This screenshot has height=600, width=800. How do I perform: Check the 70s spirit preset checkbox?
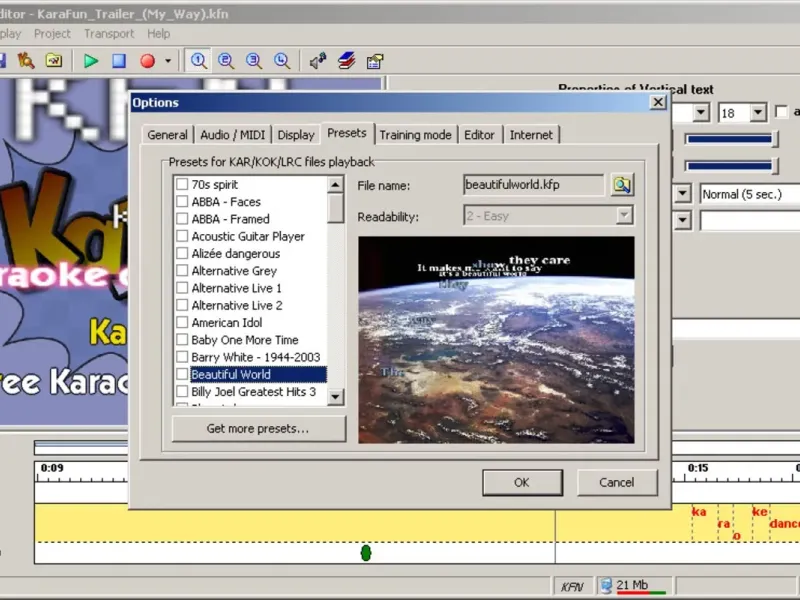coord(182,185)
